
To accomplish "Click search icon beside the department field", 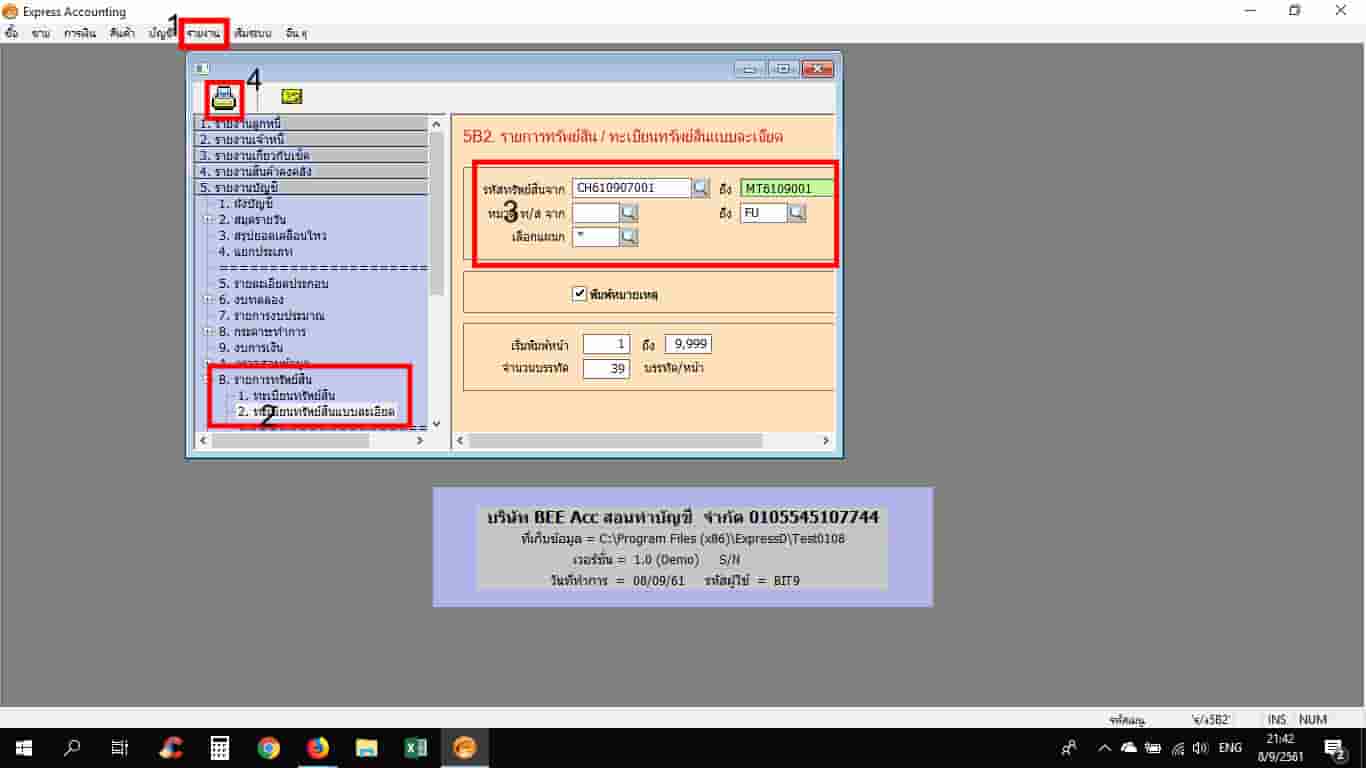I will (x=628, y=237).
